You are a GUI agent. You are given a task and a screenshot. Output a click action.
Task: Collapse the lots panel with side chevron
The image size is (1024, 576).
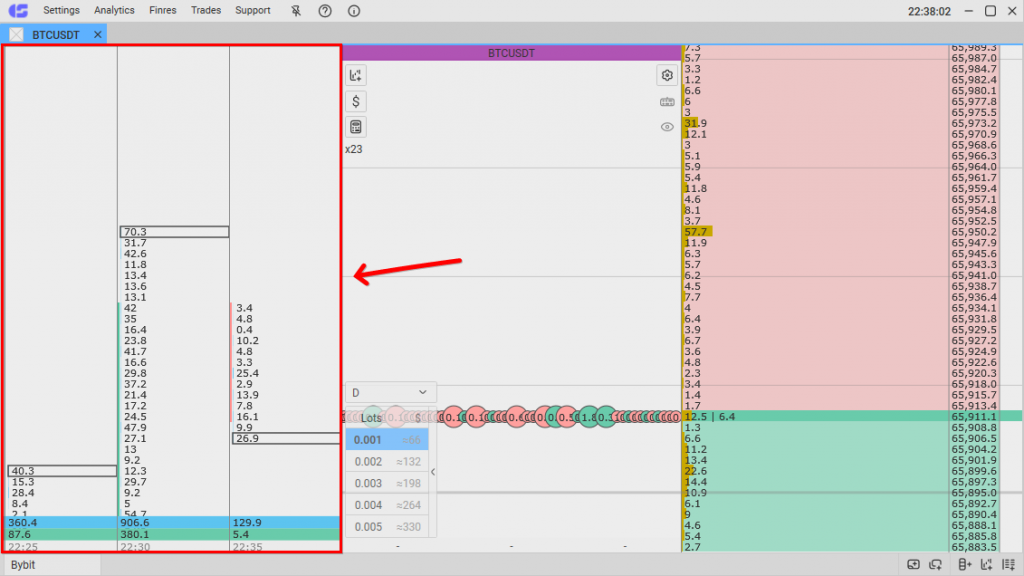coord(432,472)
